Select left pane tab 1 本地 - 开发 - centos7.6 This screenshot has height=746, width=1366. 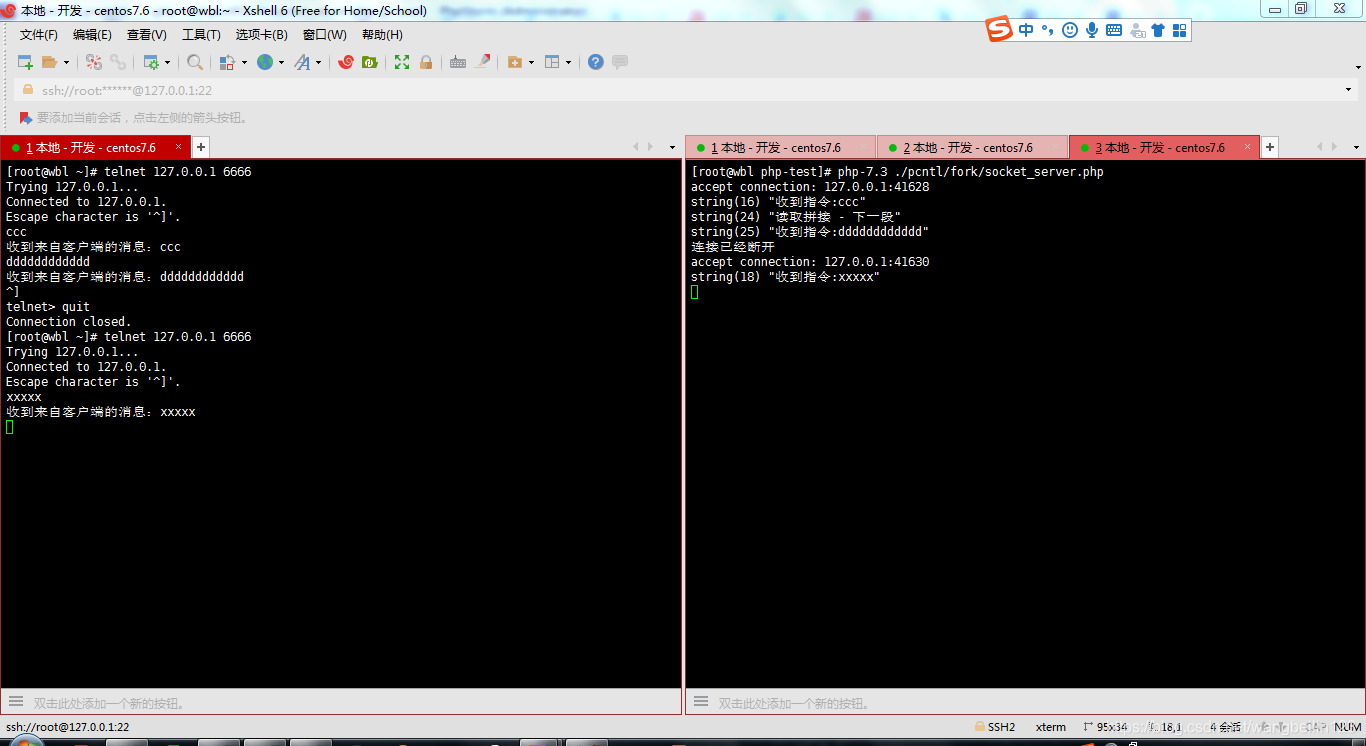tap(95, 147)
